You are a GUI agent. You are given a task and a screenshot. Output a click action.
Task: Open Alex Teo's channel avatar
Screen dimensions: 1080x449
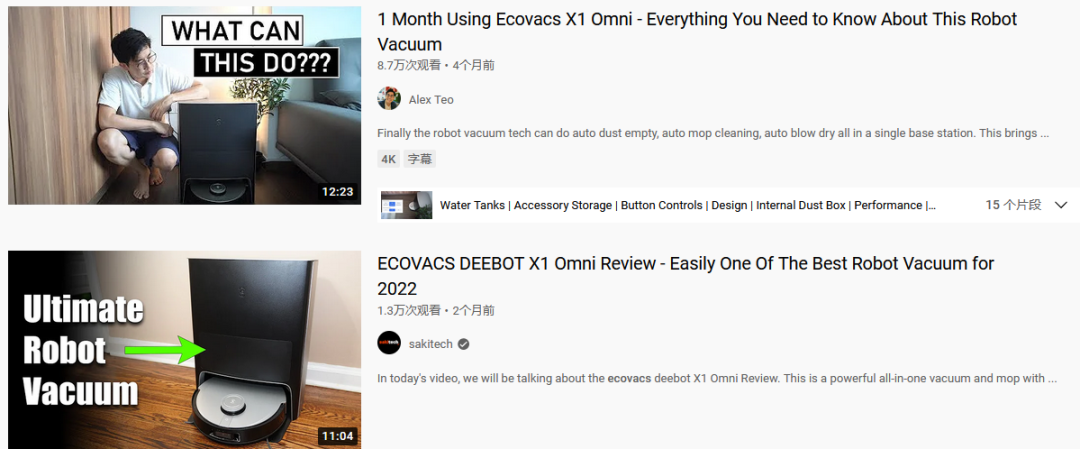coord(389,98)
